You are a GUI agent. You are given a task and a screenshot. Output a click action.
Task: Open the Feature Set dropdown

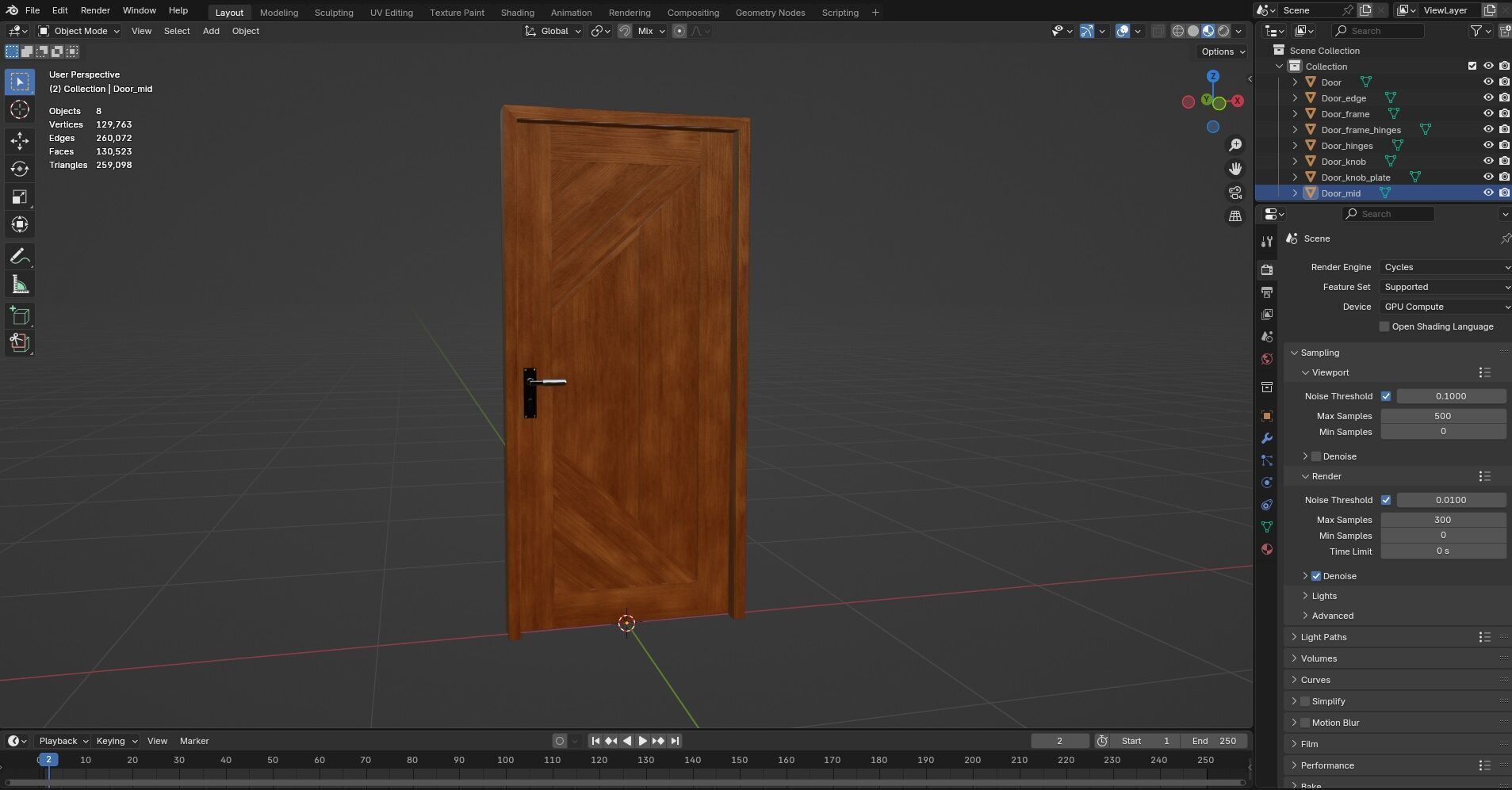pyautogui.click(x=1445, y=287)
